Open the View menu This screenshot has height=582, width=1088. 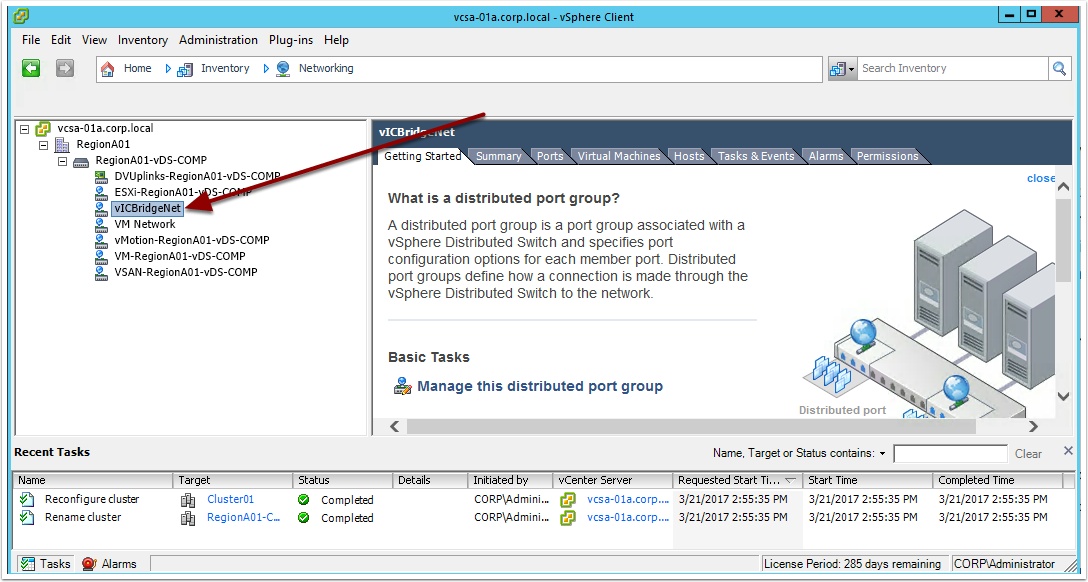(94, 40)
